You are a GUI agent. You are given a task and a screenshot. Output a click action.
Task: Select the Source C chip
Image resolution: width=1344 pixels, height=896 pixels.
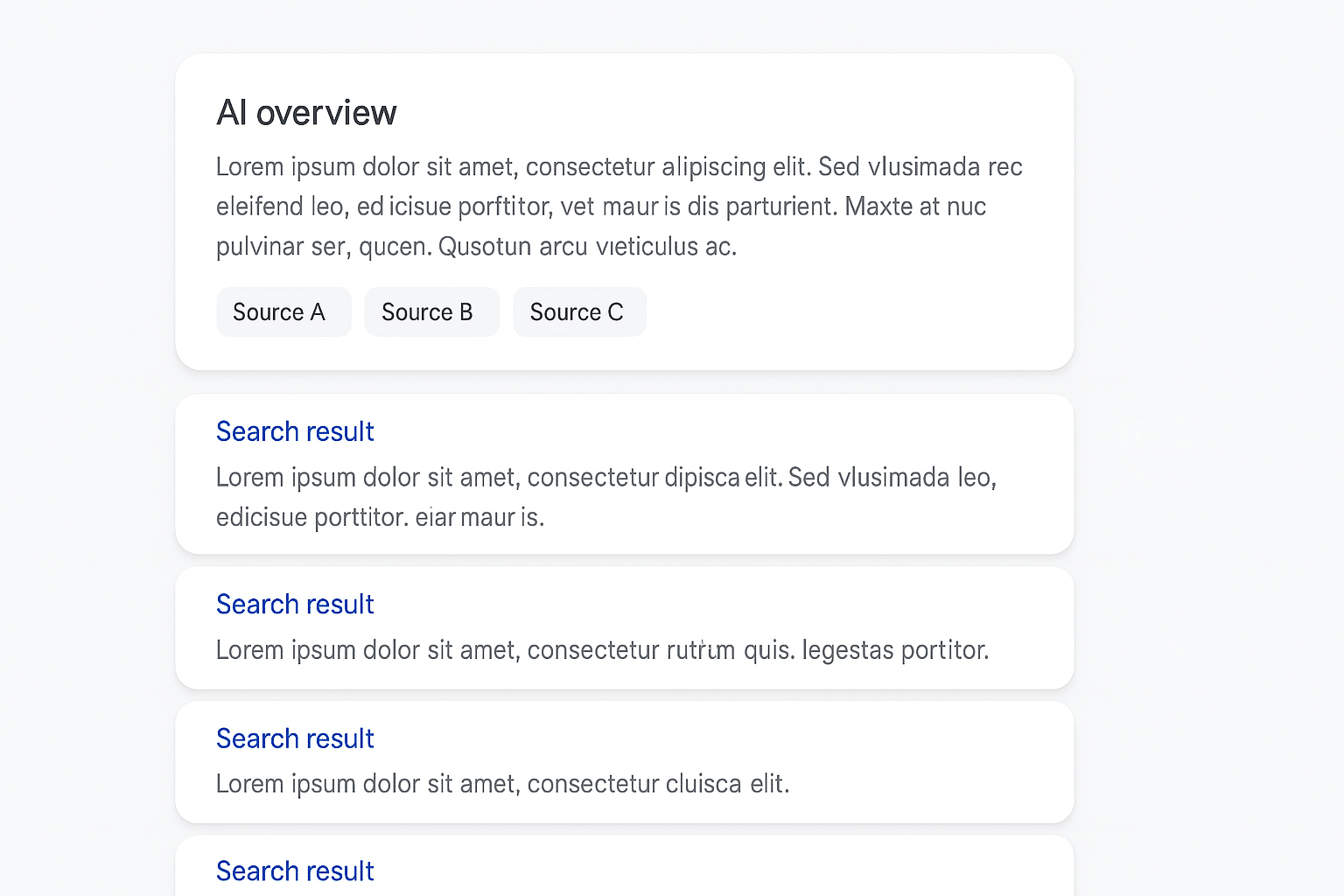tap(579, 312)
